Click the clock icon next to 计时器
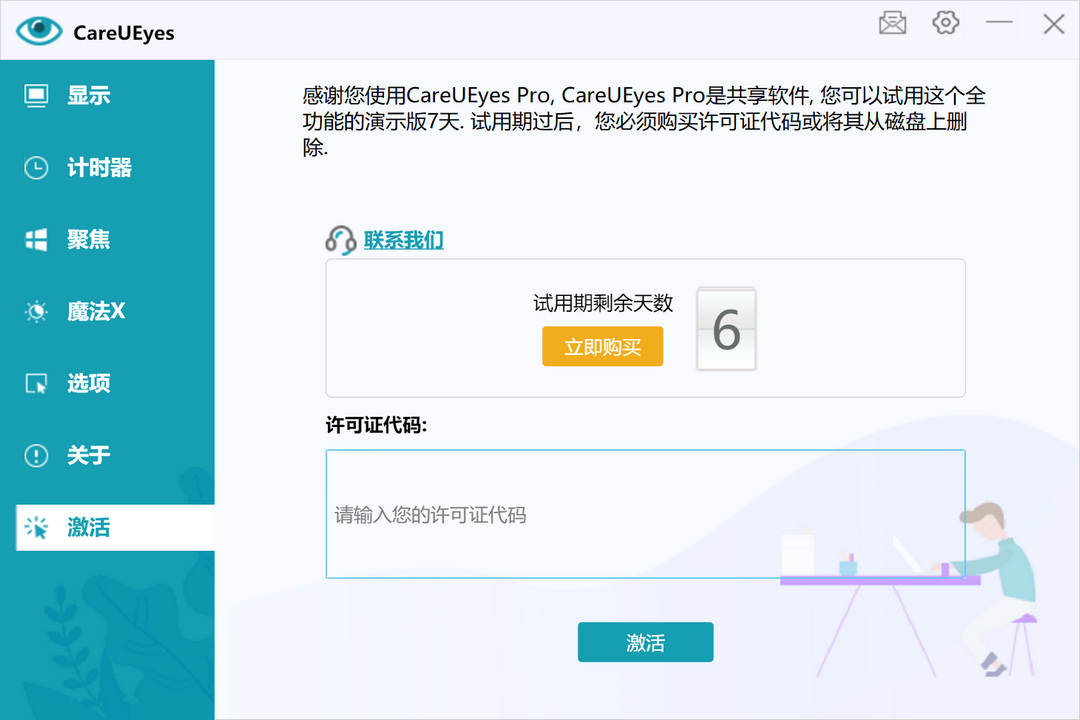Screen dimensions: 1080x720 pyautogui.click(x=36, y=167)
